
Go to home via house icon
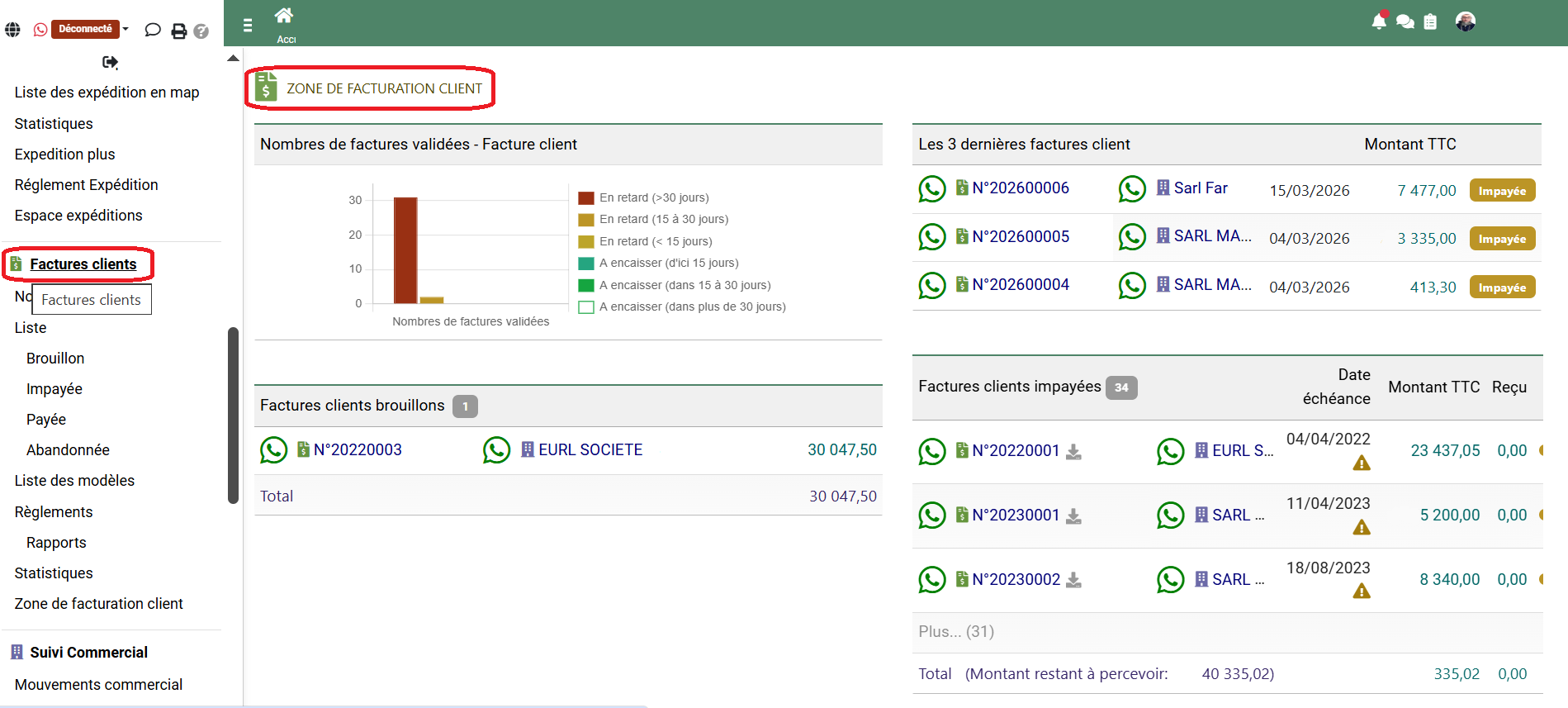[284, 16]
